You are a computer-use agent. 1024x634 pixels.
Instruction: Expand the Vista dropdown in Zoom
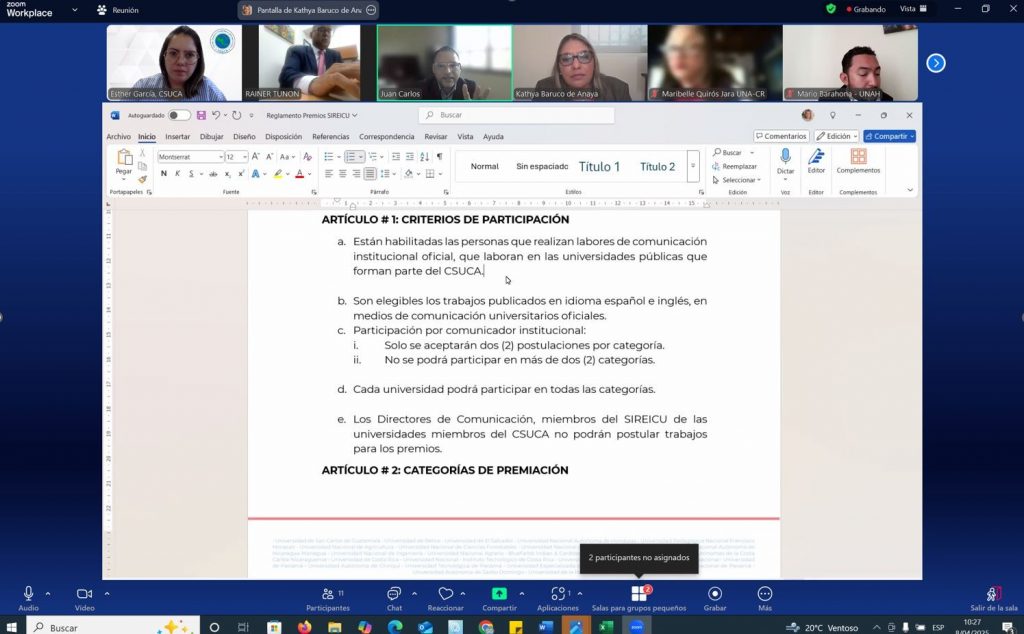pyautogui.click(x=913, y=9)
